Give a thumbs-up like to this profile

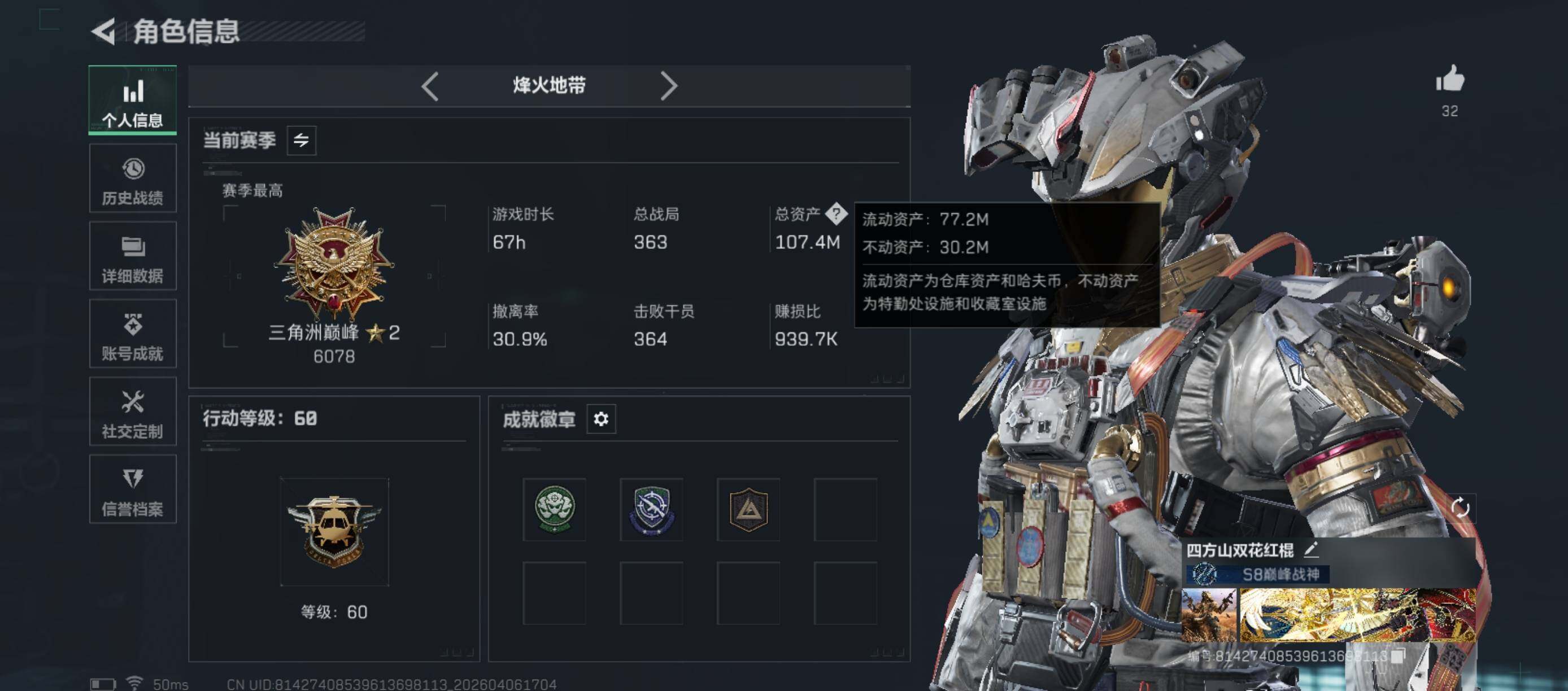tap(1450, 80)
